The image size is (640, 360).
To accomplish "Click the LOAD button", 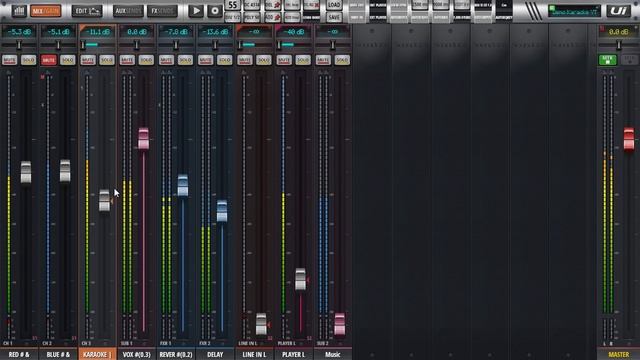I will [334, 5].
